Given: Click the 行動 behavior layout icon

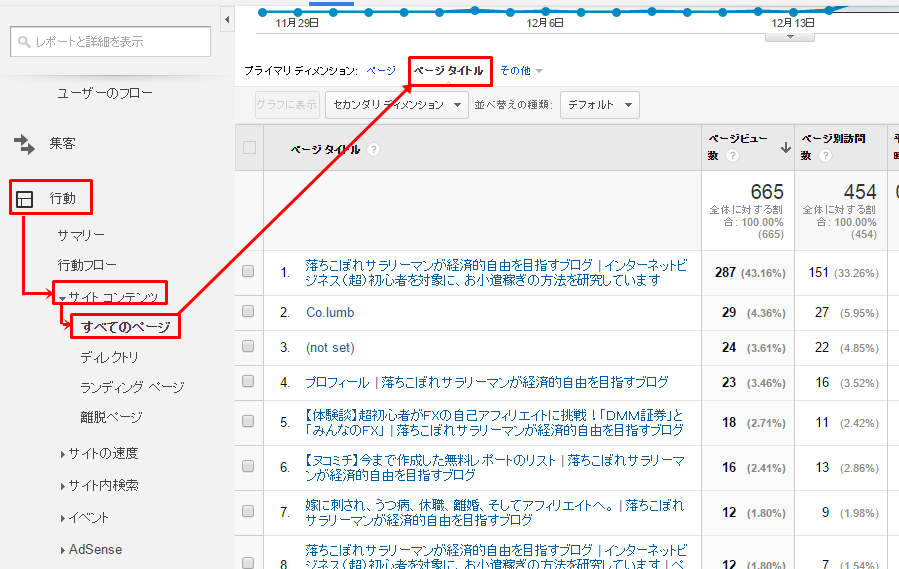Looking at the screenshot, I should [x=24, y=198].
